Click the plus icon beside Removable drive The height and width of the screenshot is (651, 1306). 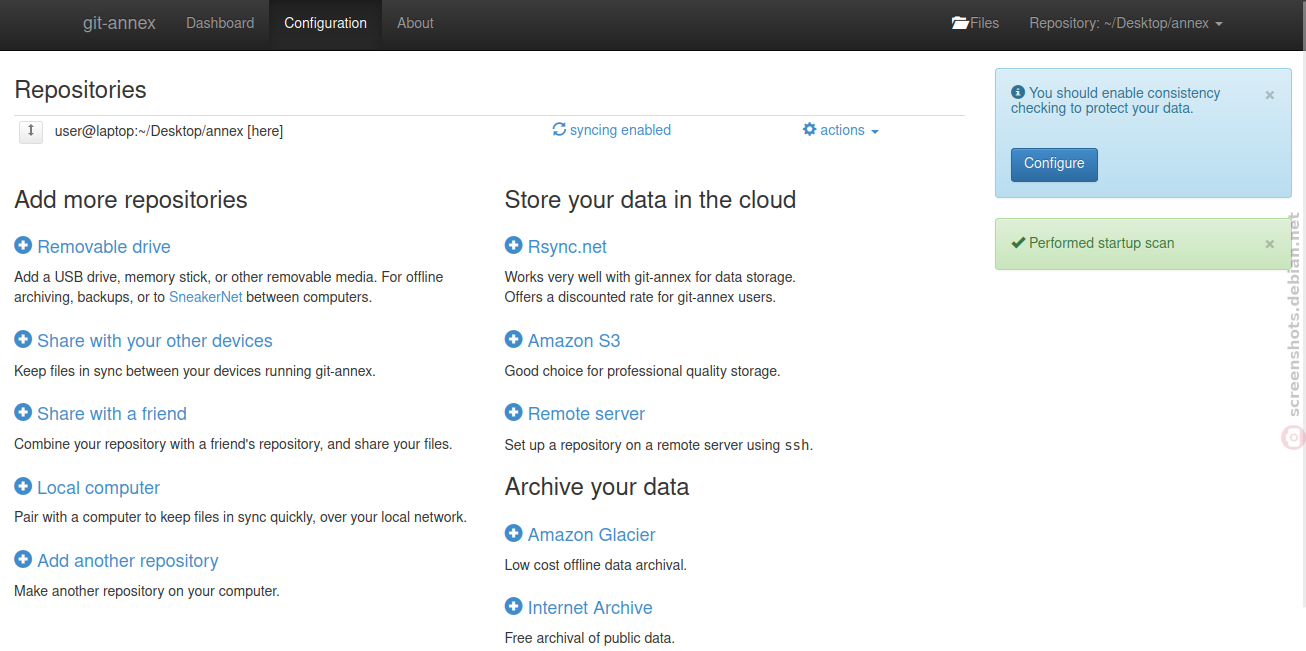[x=23, y=246]
